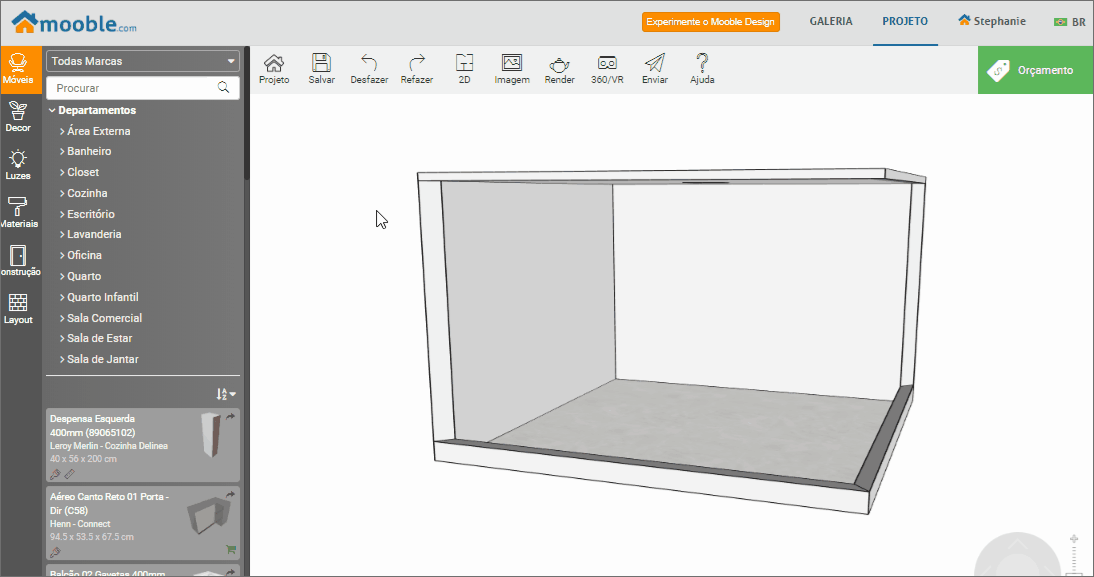Screen dimensions: 1094x577
Task: Open the Materiais paint roller section
Action: (x=18, y=213)
